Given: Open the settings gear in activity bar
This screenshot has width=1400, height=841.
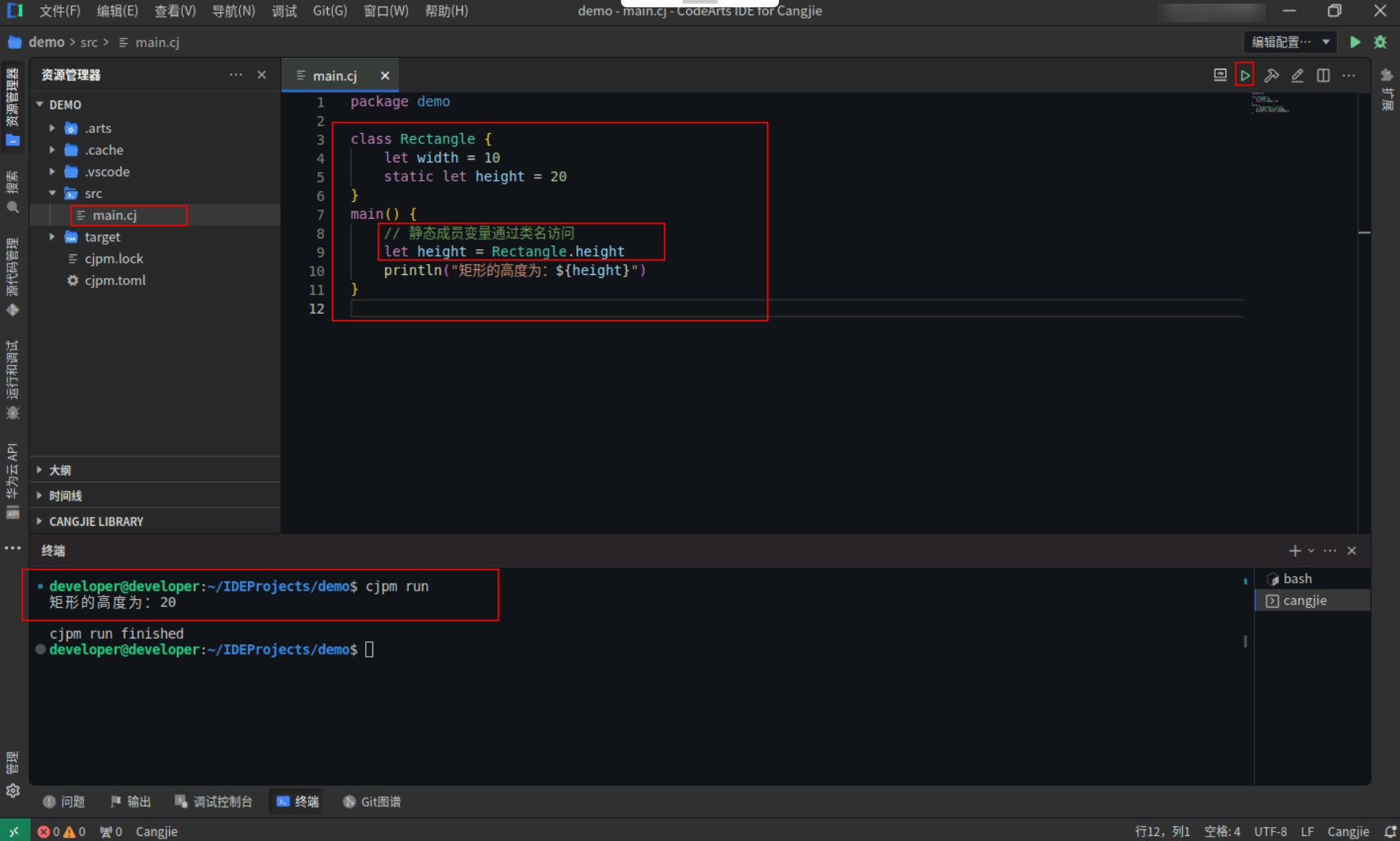Looking at the screenshot, I should click(x=12, y=791).
